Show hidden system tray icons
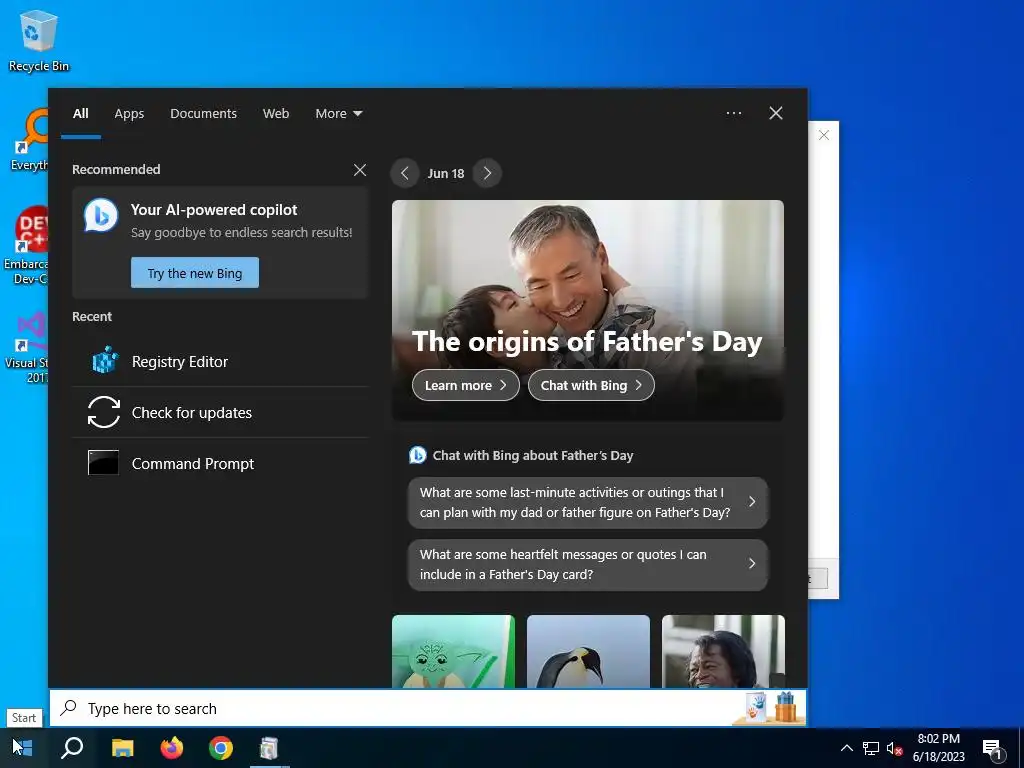The image size is (1024, 768). 846,748
